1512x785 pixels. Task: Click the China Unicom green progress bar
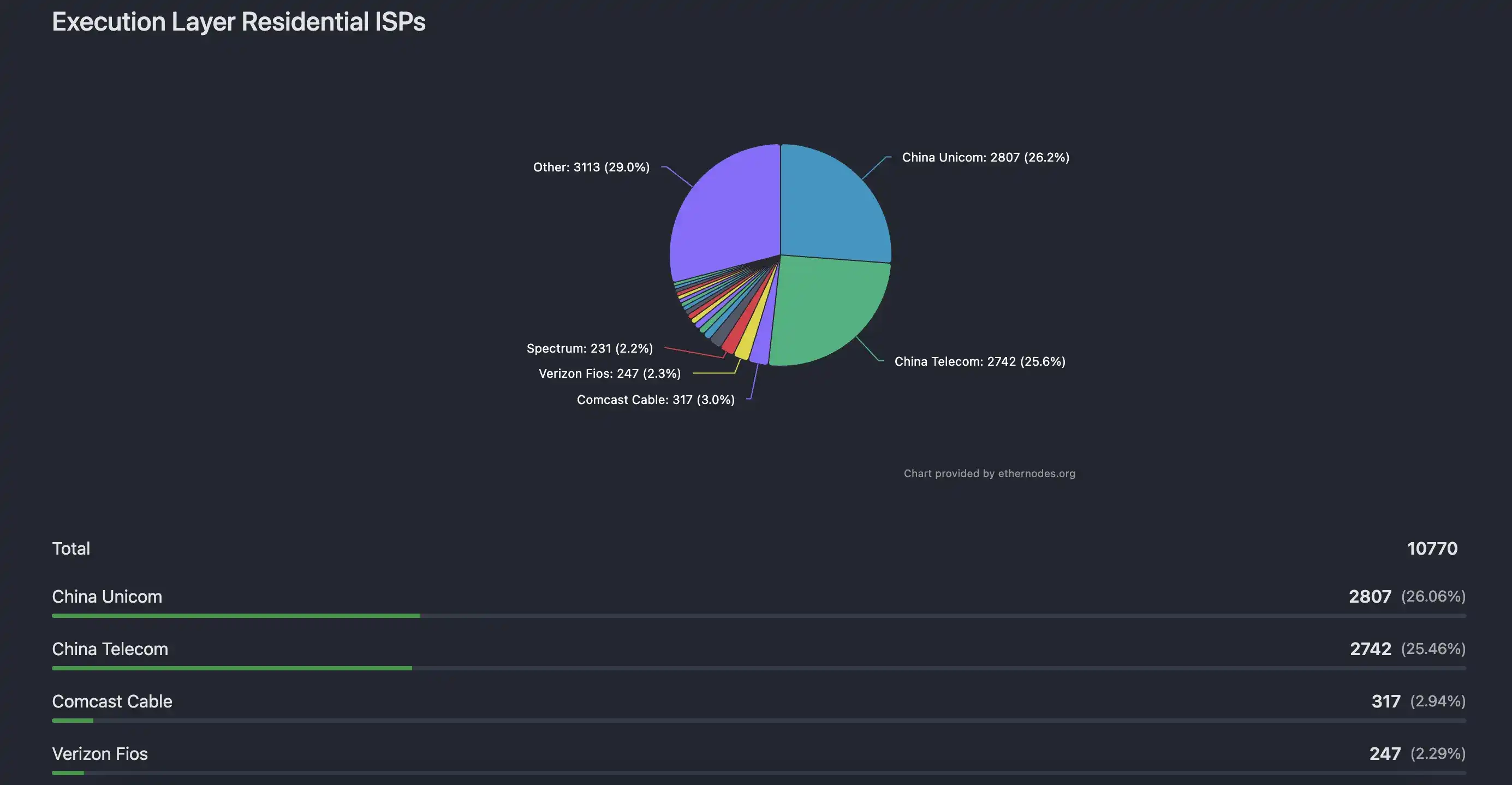coord(236,616)
